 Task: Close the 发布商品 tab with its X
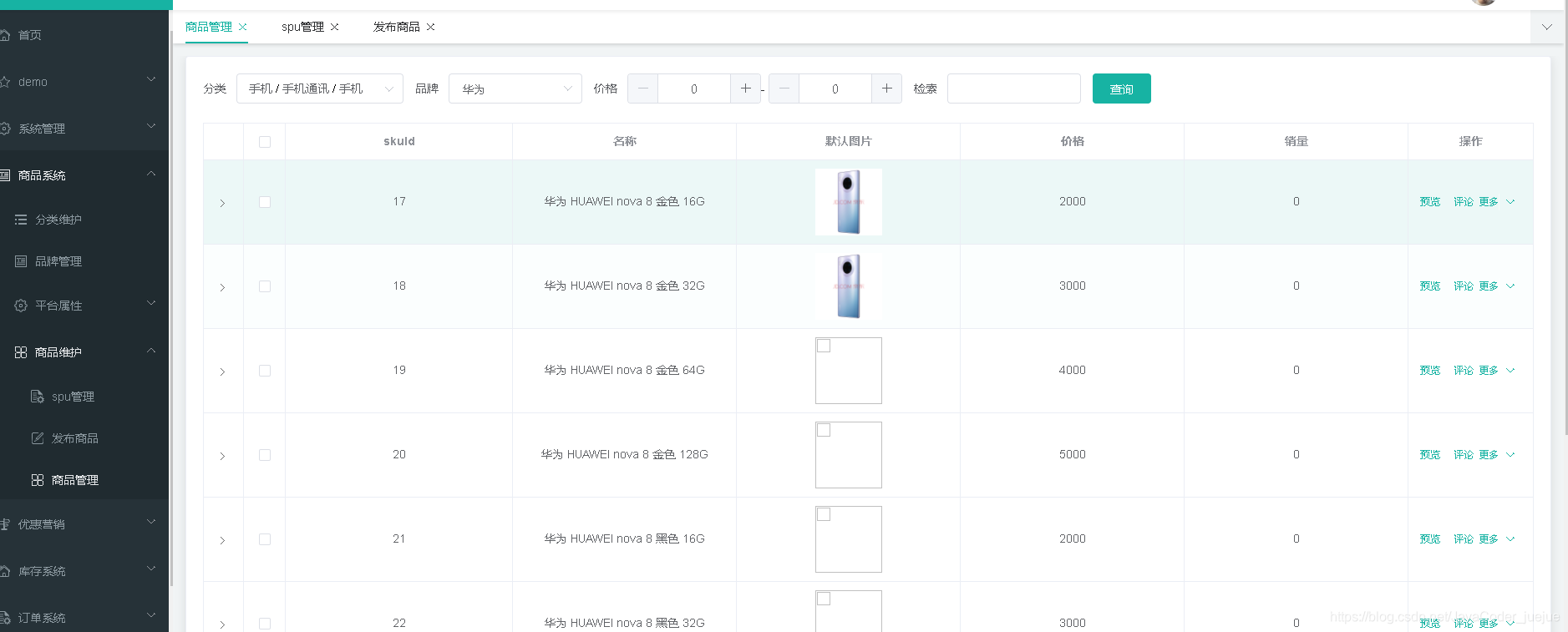[x=431, y=27]
